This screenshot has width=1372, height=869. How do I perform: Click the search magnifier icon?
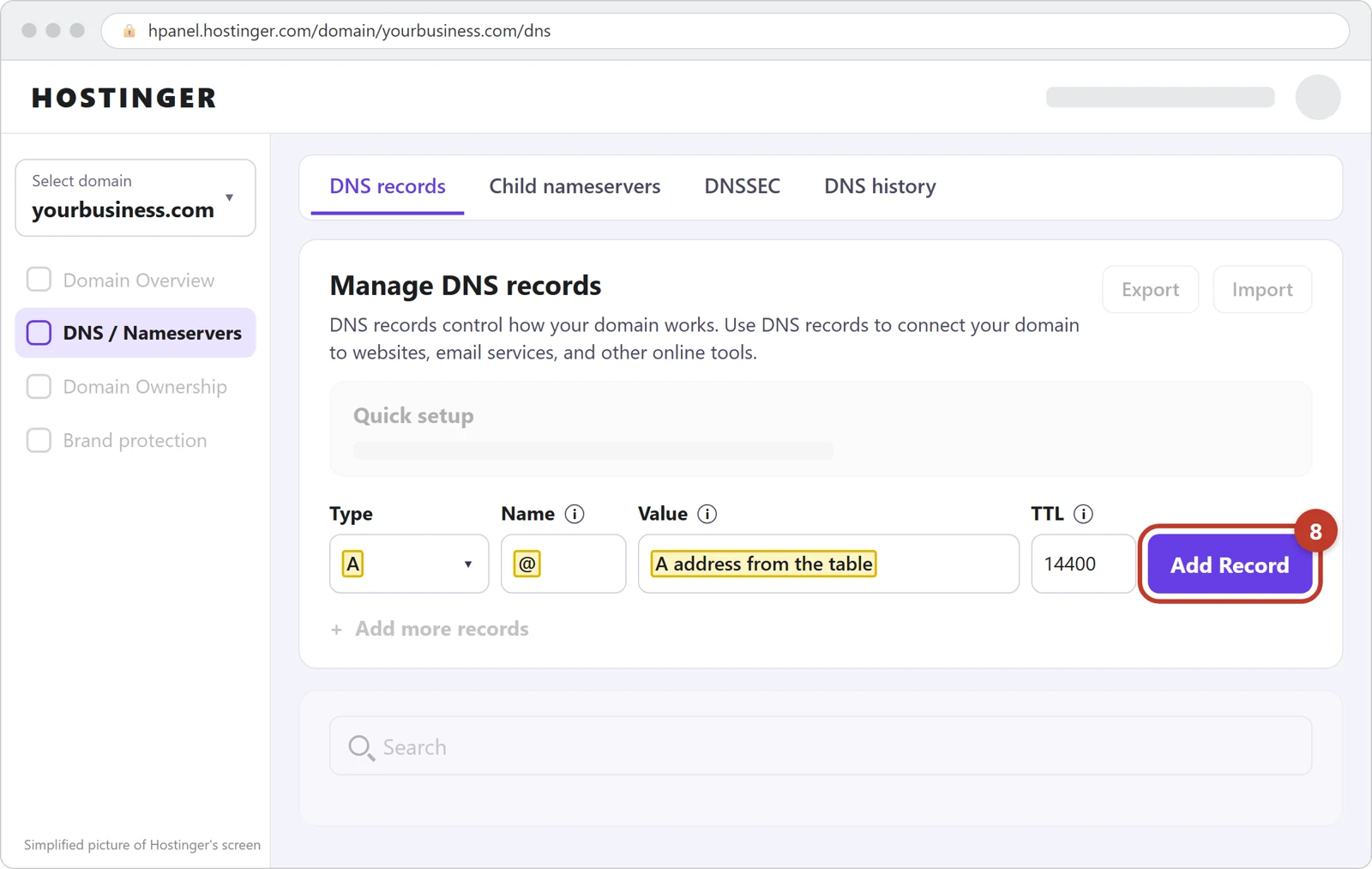[x=361, y=748]
